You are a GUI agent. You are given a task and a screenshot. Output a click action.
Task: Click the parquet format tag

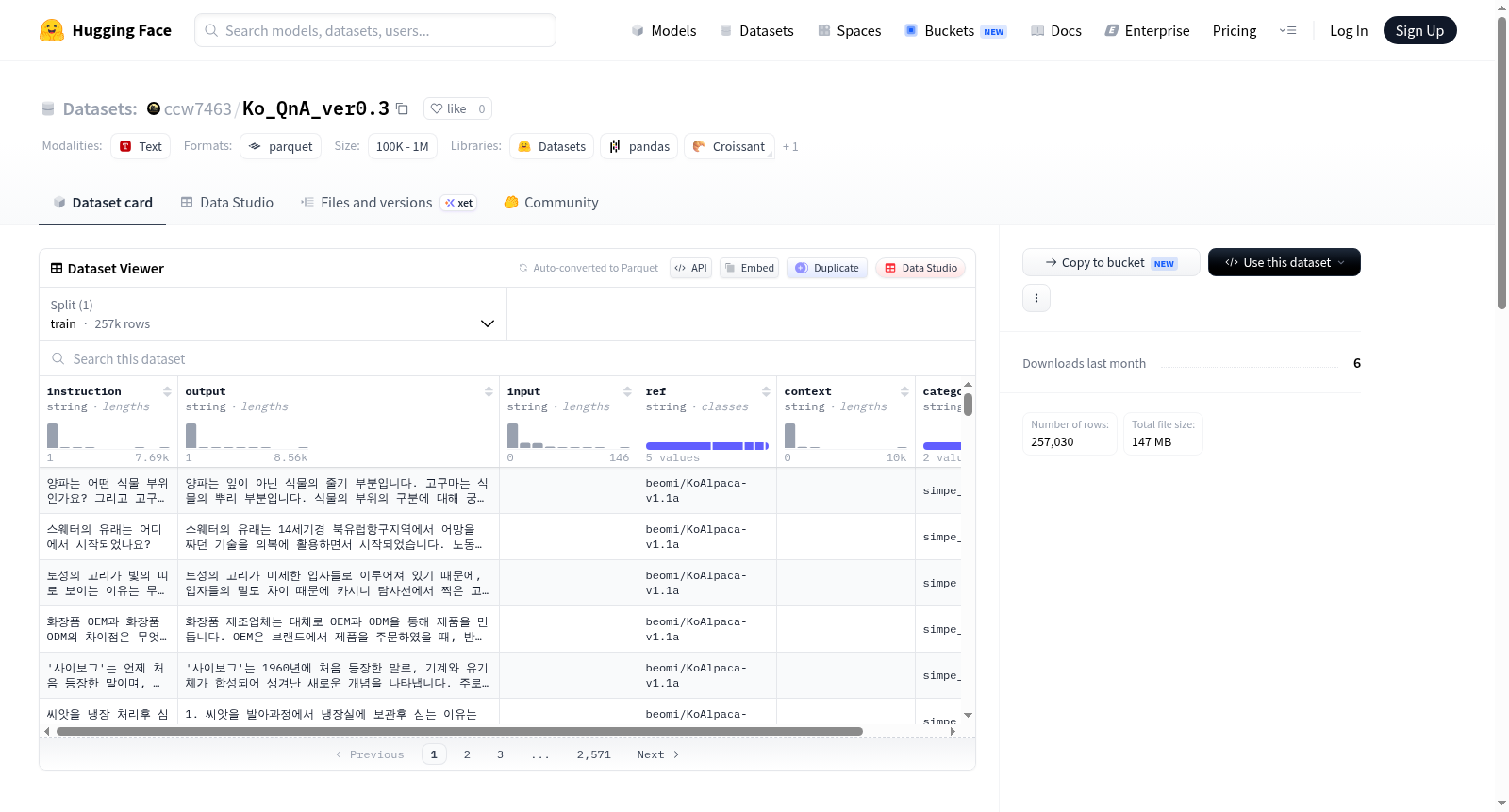pyautogui.click(x=281, y=146)
